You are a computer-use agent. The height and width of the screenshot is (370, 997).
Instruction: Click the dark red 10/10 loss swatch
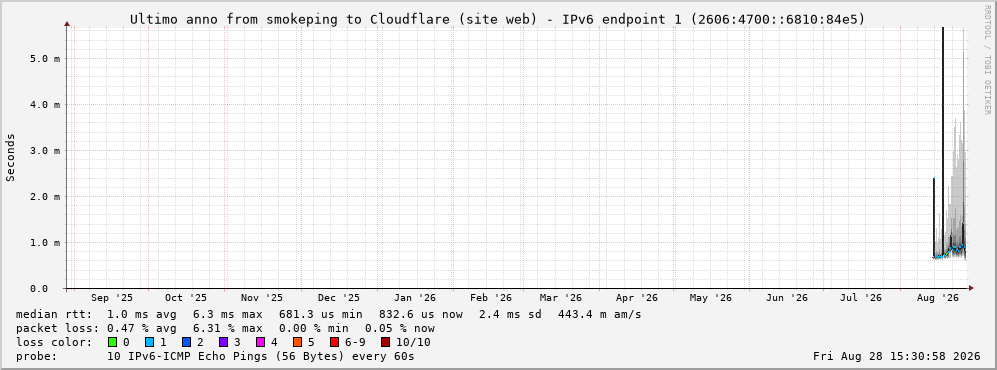(x=385, y=342)
